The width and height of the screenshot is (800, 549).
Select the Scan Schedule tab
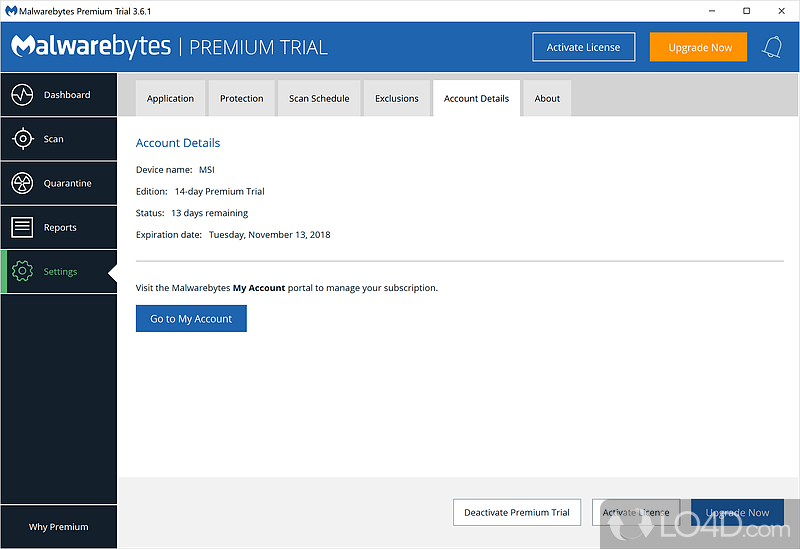(319, 98)
